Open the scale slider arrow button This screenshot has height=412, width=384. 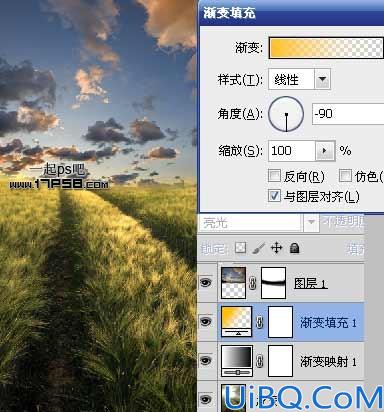(x=325, y=151)
